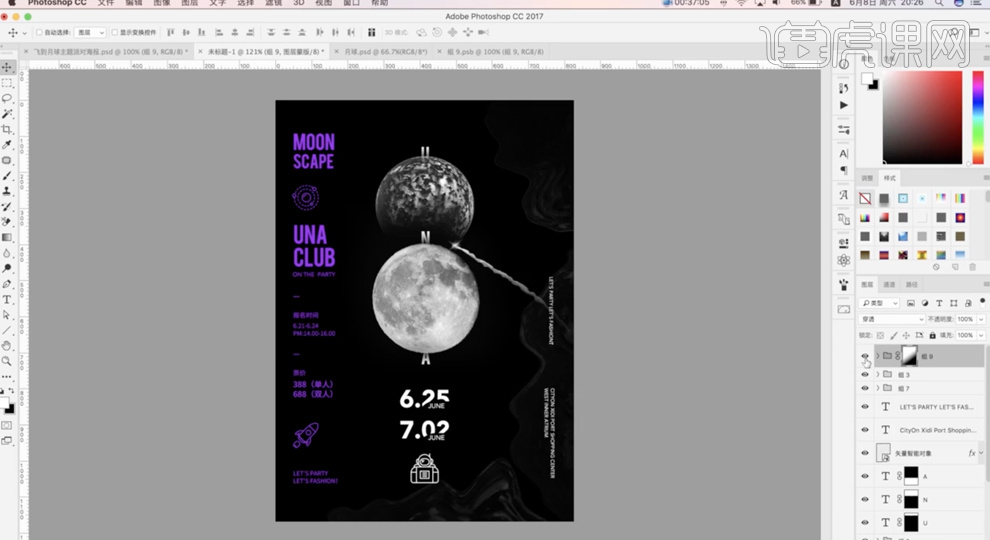990x540 pixels.
Task: Enable the 自动选择 checkbox
Action: (39, 32)
